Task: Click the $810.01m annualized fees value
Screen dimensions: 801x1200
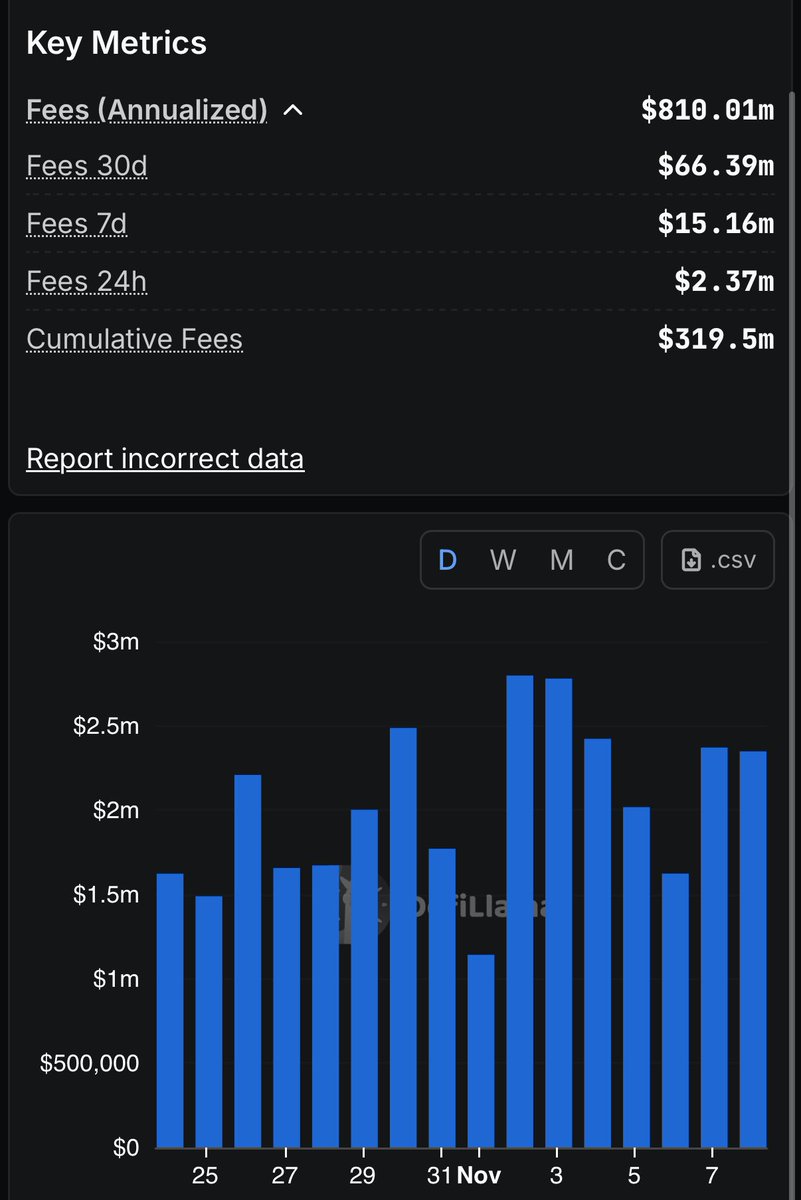Action: 708,110
